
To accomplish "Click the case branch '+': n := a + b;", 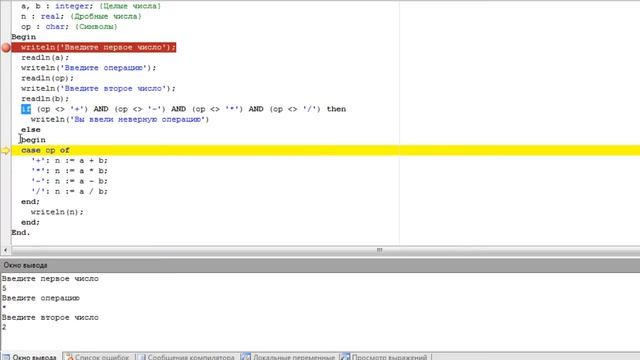I will (x=69, y=160).
